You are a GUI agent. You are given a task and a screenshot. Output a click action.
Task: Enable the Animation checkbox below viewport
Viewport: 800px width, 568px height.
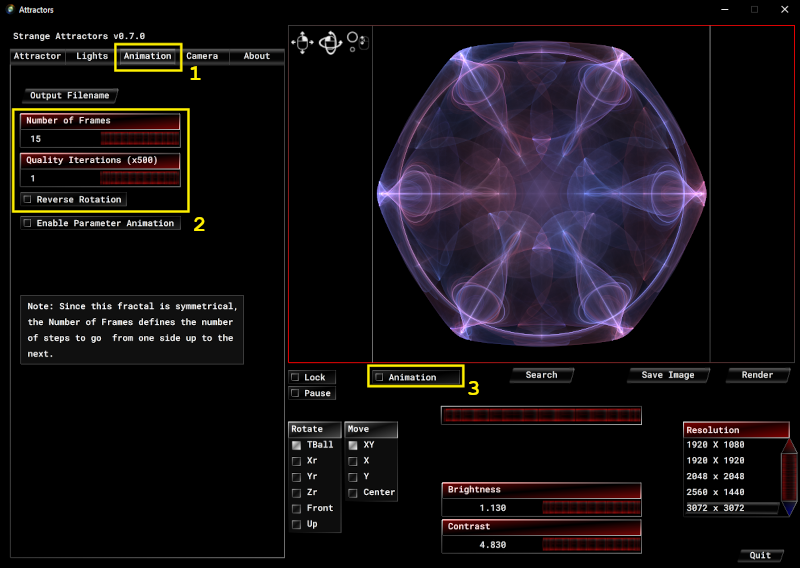coord(379,377)
